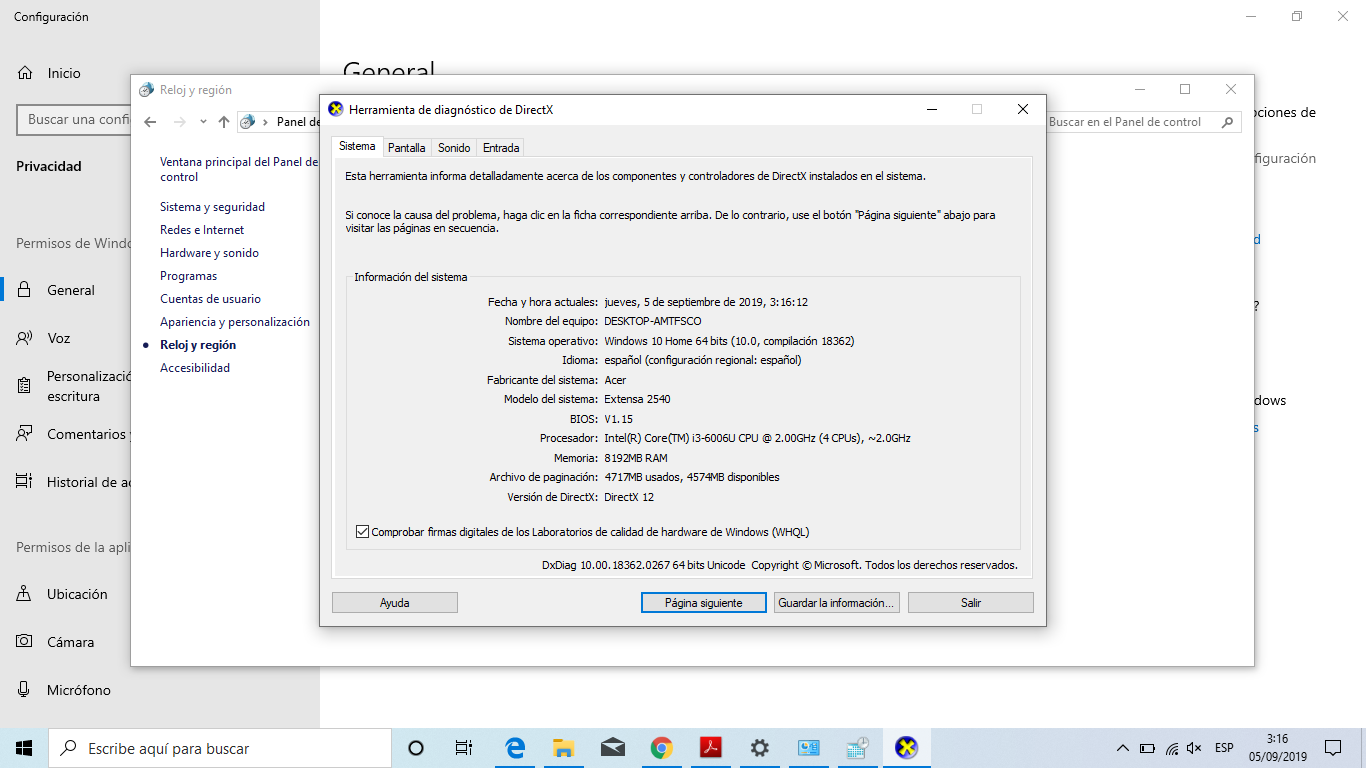
Task: Open the Mail app from taskbar
Action: point(613,748)
